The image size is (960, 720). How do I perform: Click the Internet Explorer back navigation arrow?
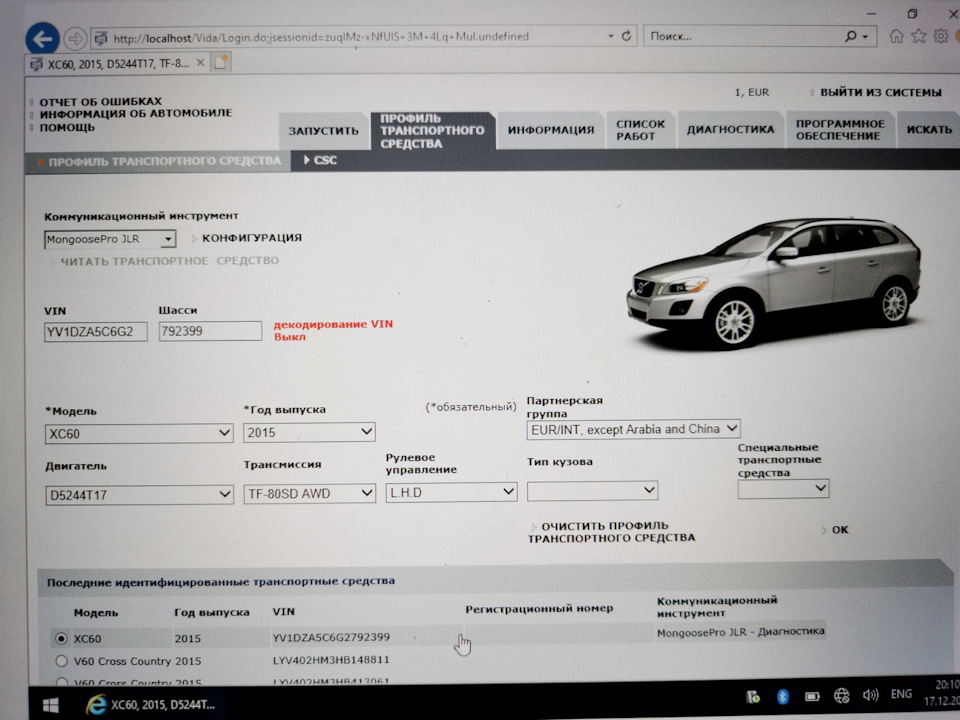40,38
